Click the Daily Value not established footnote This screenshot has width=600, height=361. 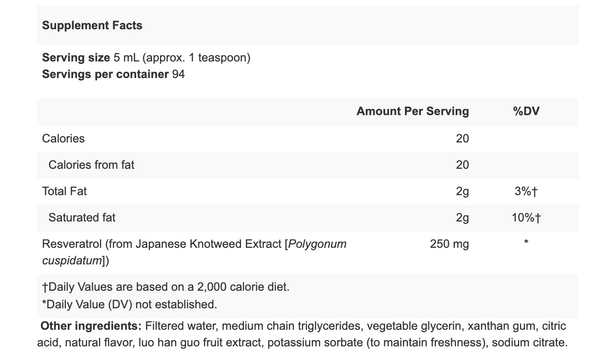pos(129,304)
